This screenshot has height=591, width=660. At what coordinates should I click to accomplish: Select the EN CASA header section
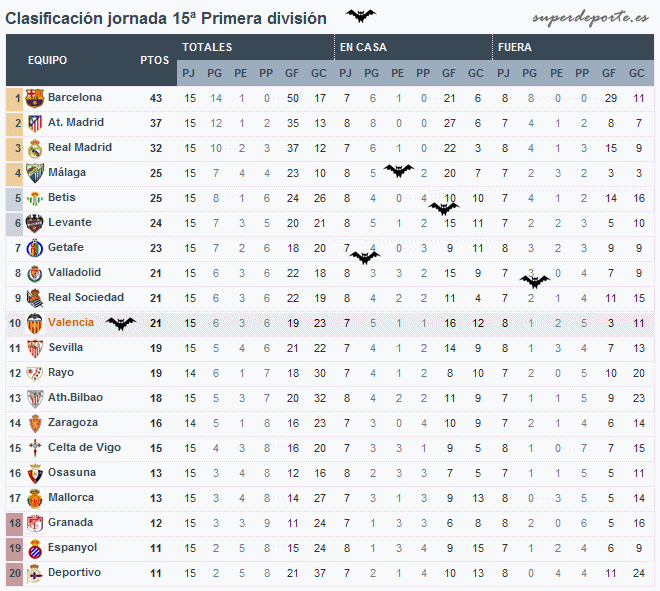(x=413, y=47)
